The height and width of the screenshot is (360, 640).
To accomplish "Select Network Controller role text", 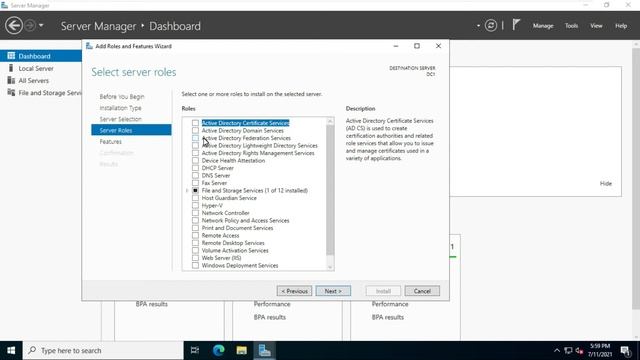I will pyautogui.click(x=225, y=213).
